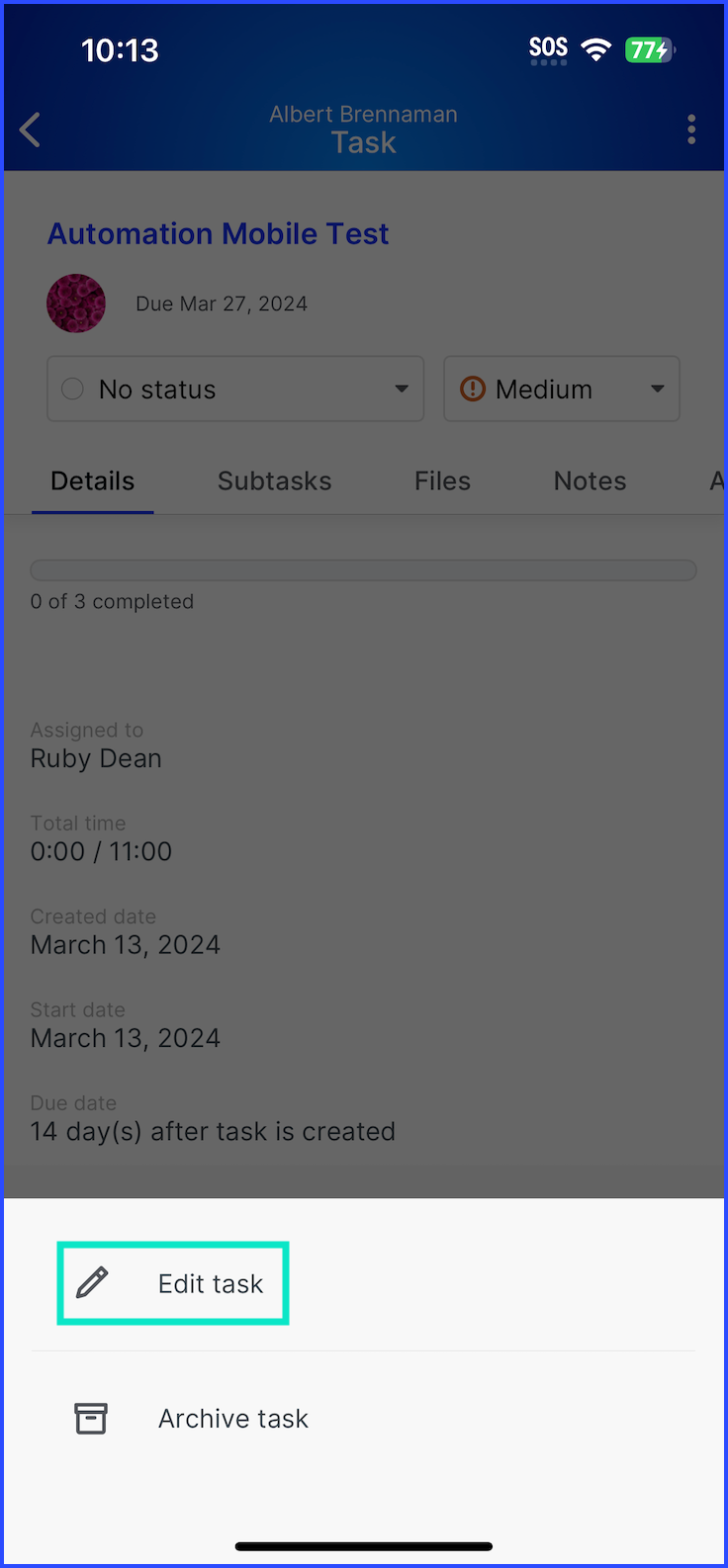Tap the archive box icon
This screenshot has height=1568, width=728.
coord(91,1418)
